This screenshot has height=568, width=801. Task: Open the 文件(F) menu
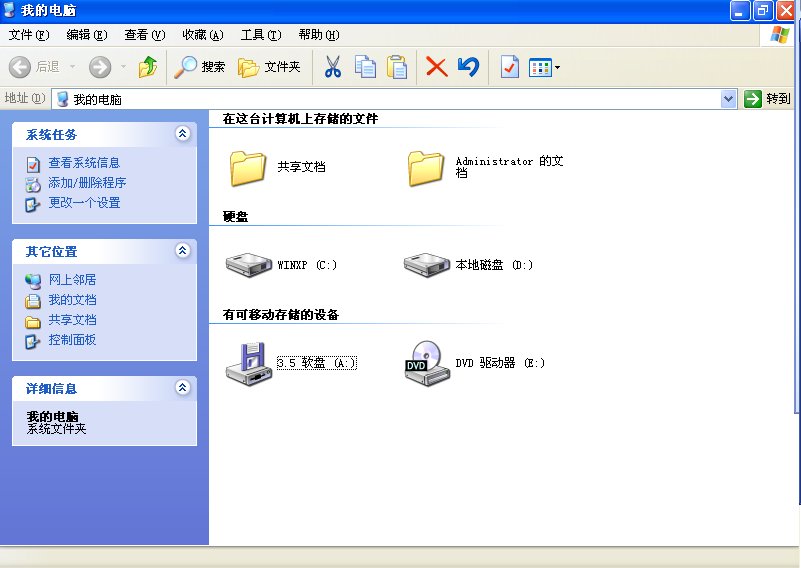29,35
